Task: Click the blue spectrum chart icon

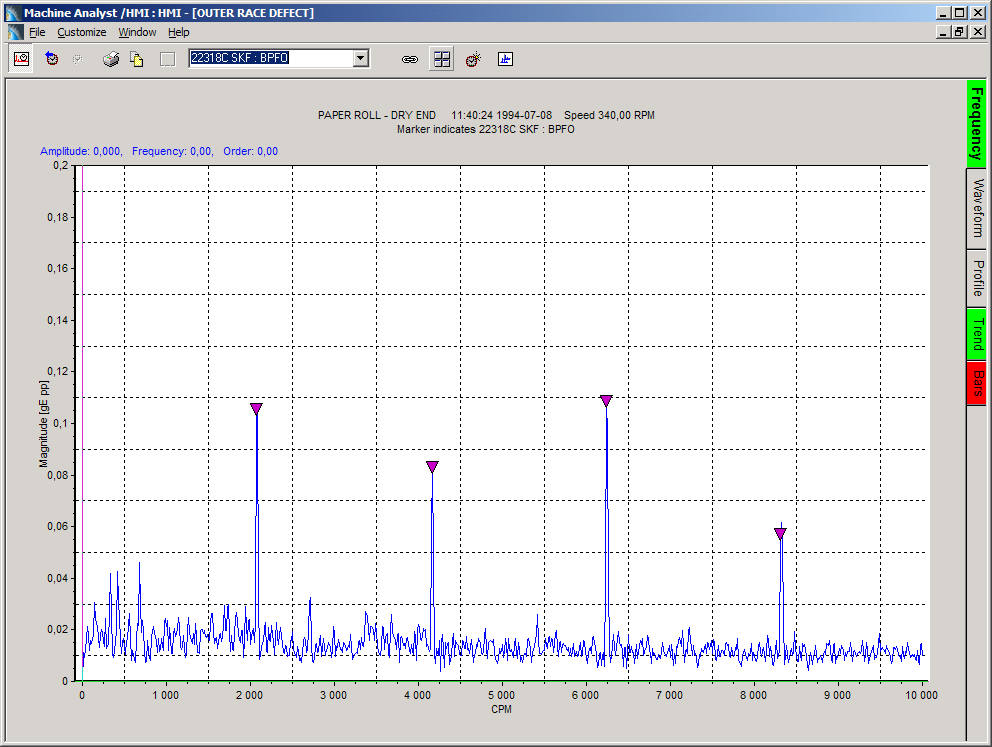Action: (505, 59)
